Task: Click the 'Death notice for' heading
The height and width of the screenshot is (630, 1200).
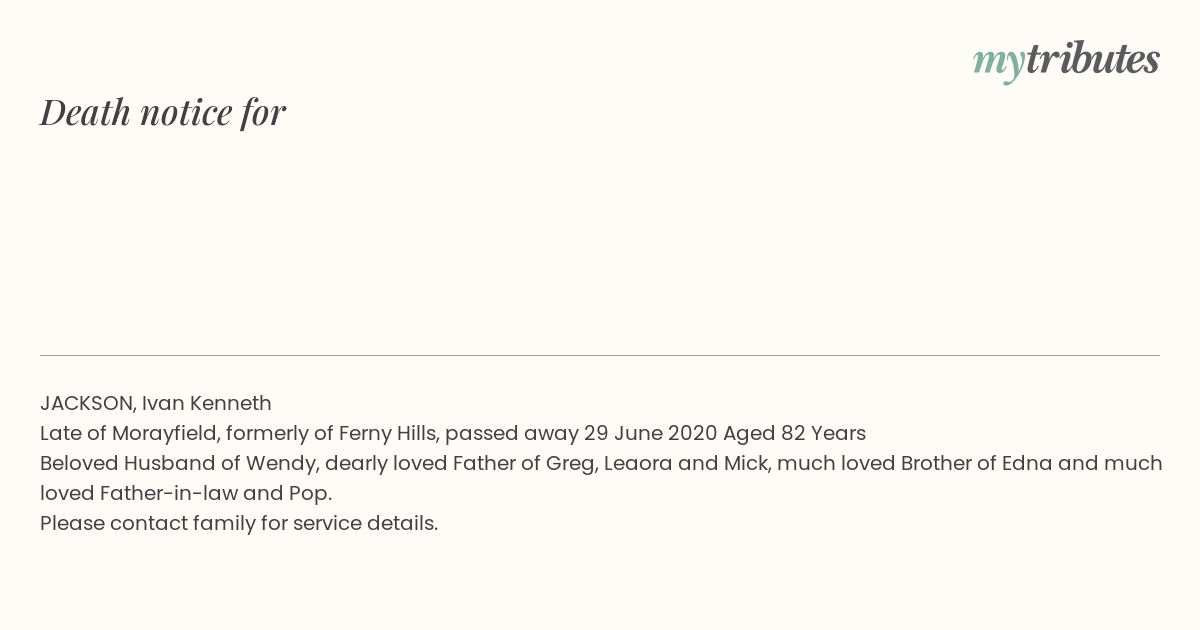Action: pyautogui.click(x=163, y=112)
